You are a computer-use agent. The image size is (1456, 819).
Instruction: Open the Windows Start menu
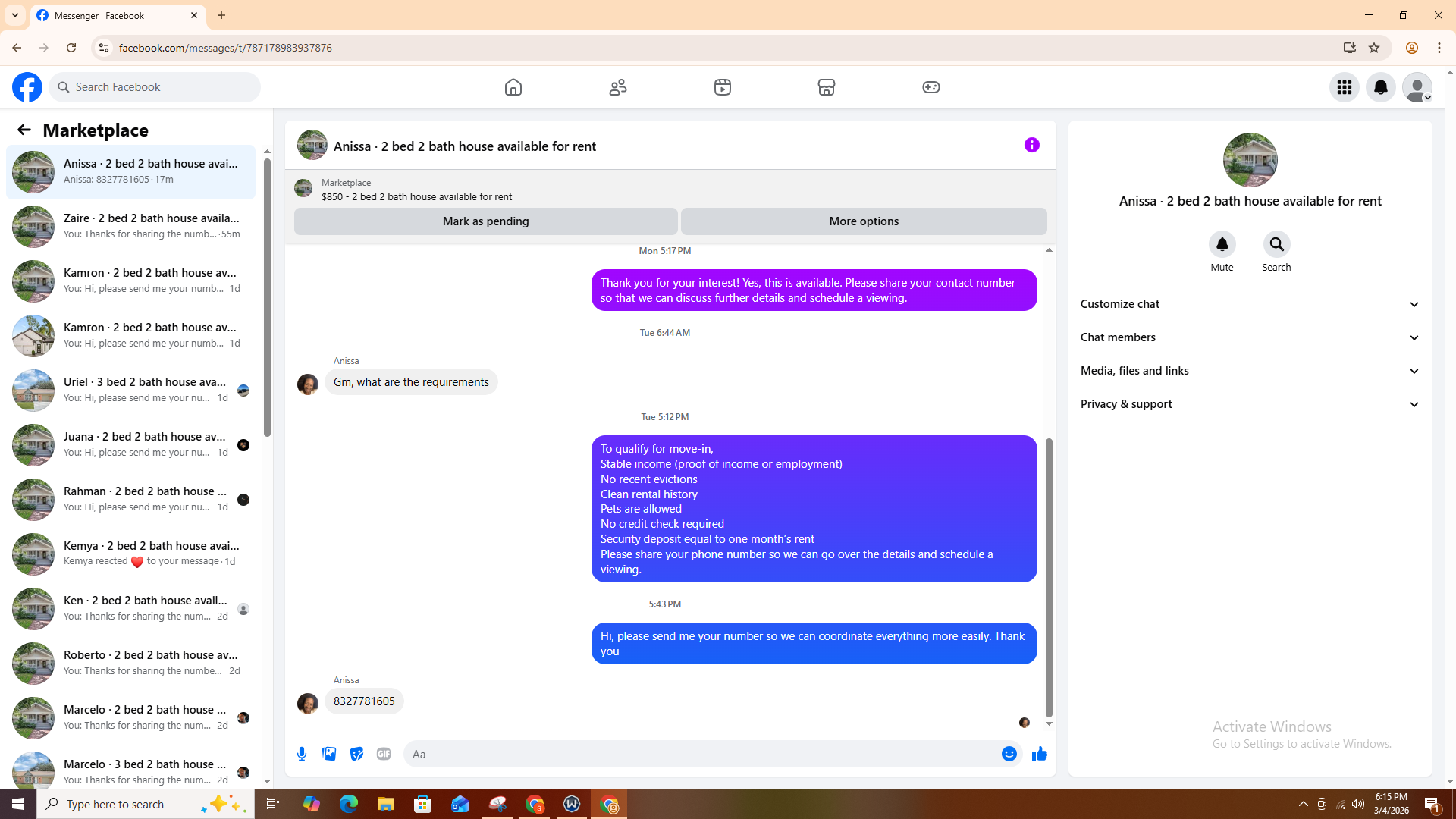18,804
